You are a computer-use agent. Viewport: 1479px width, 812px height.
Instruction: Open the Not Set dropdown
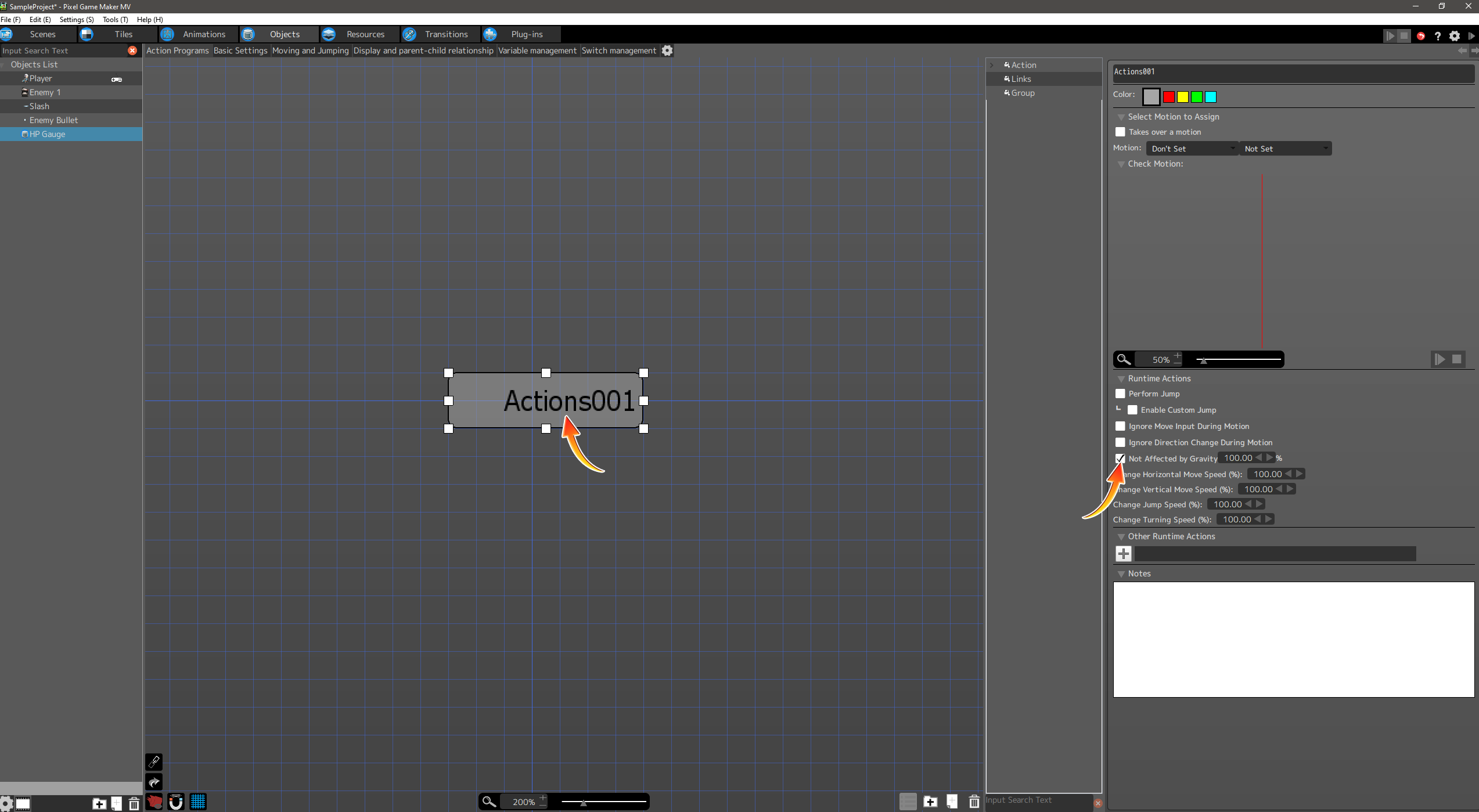[x=1284, y=149]
